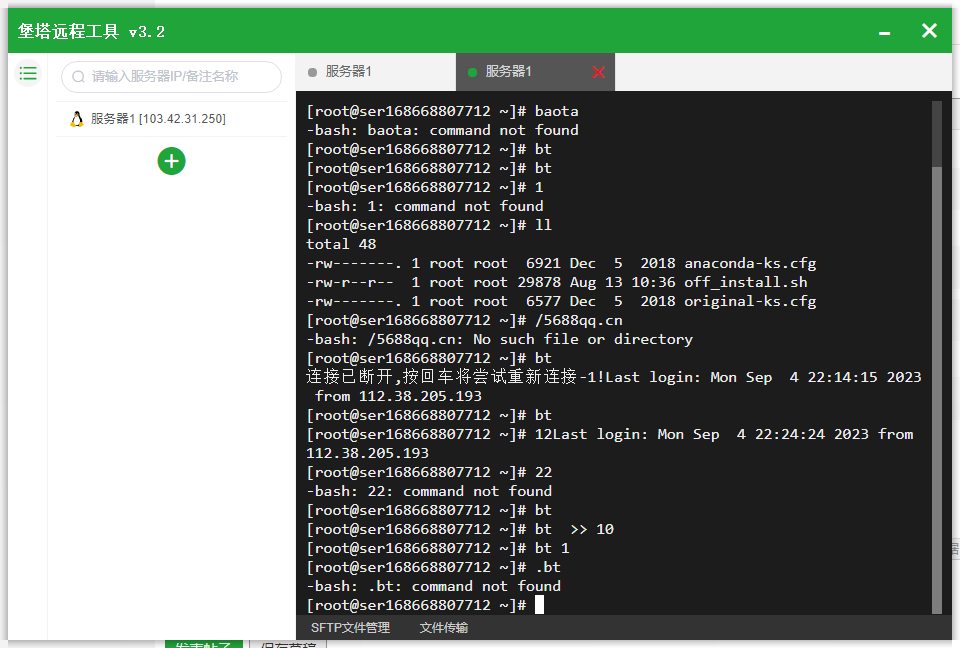Click '/5688qq.cn: No such file' error line
This screenshot has width=960, height=648.
coord(500,339)
